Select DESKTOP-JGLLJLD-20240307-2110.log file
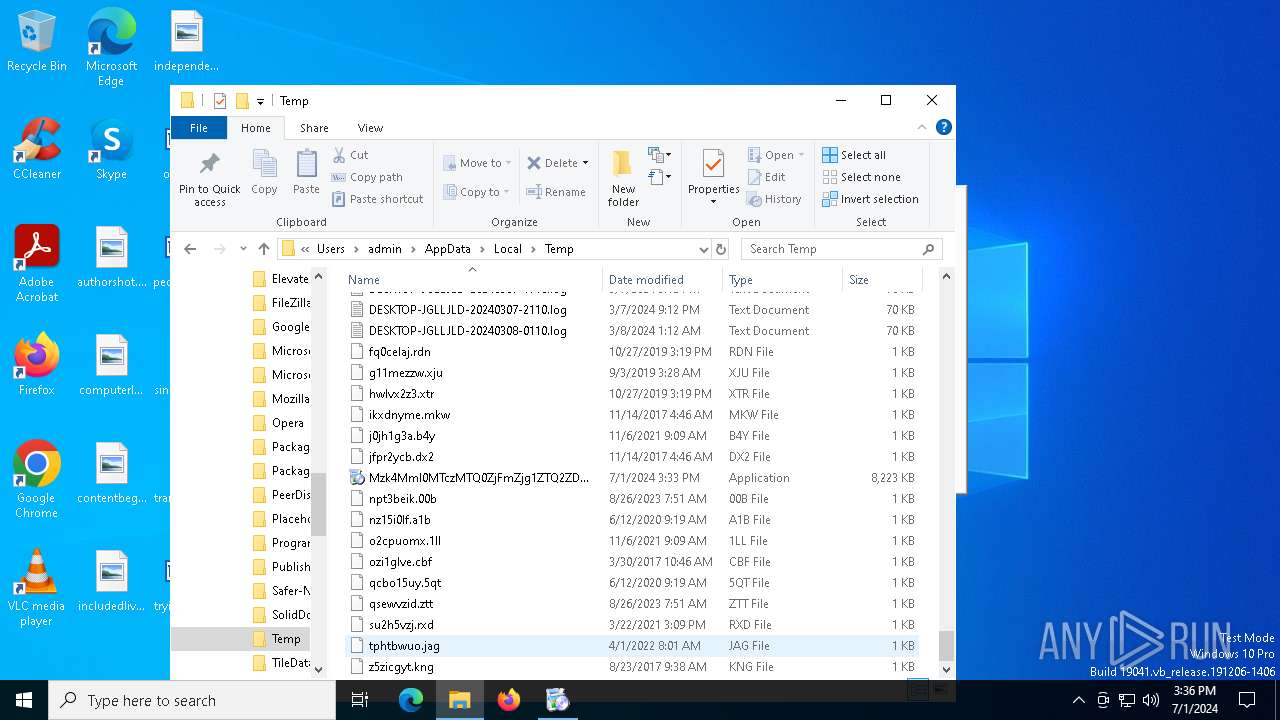The height and width of the screenshot is (720, 1280). pos(631,310)
